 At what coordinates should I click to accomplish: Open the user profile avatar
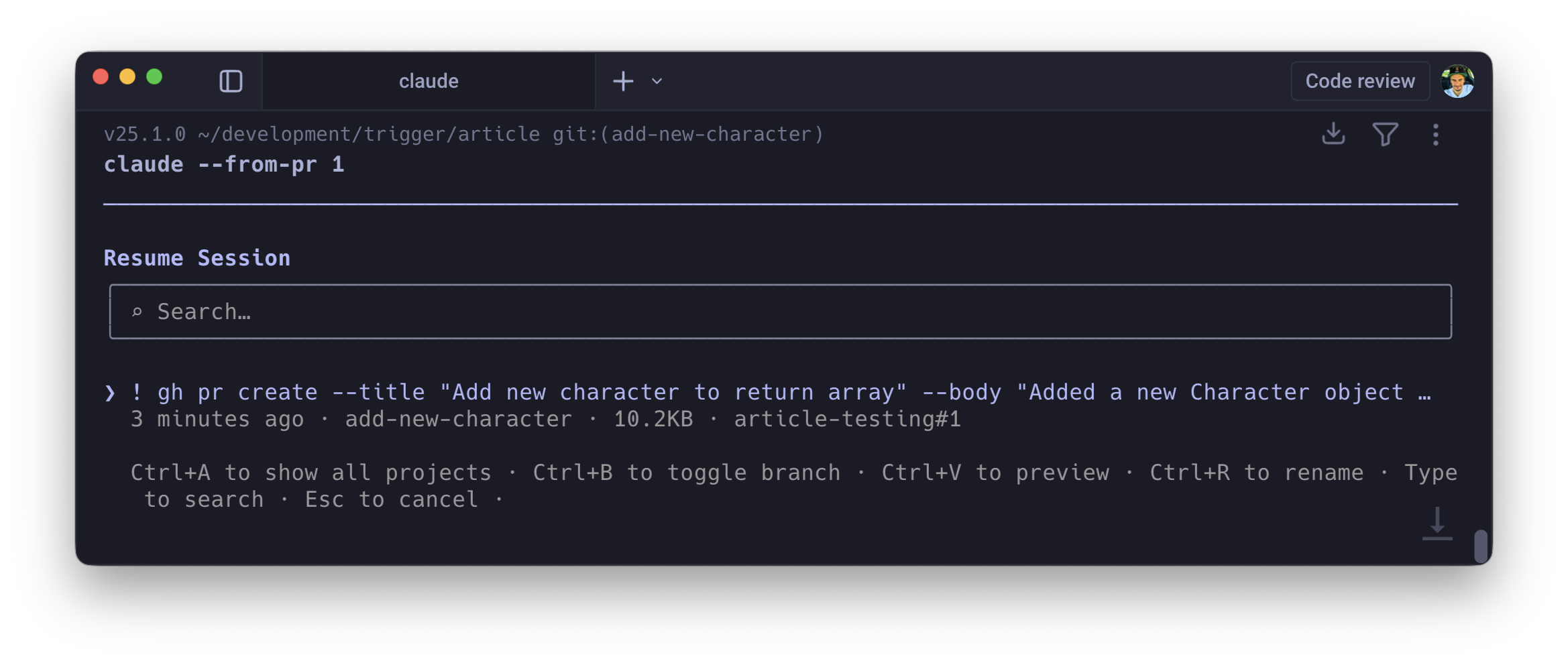1457,82
